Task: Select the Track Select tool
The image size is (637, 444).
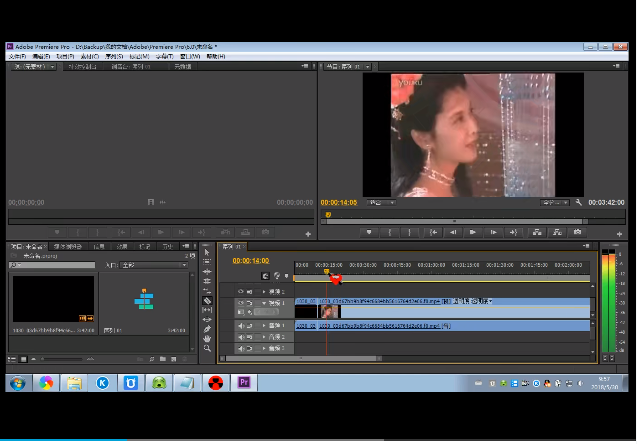Action: pyautogui.click(x=207, y=262)
